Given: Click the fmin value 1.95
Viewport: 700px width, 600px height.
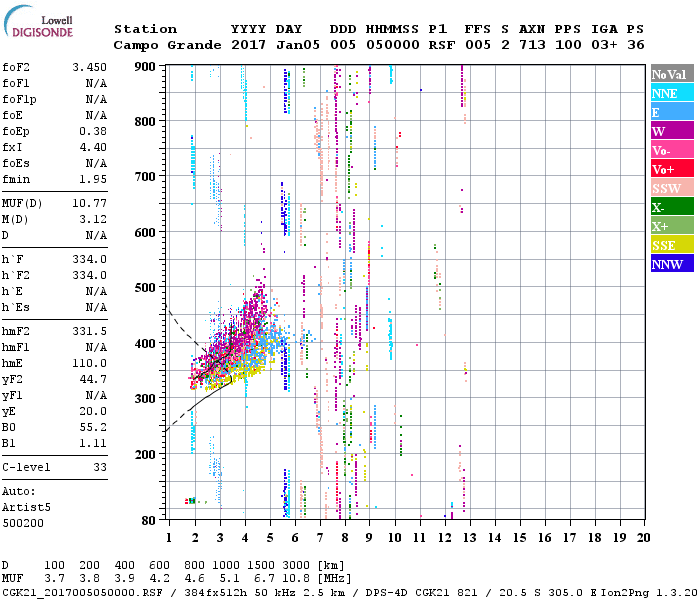Looking at the screenshot, I should coord(93,179).
